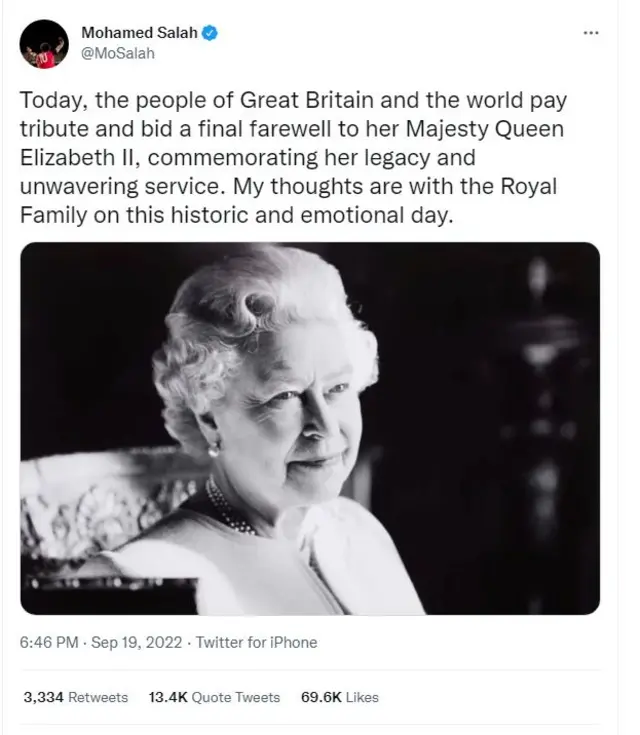Click the phrase 'unwavering service' in tweet
This screenshot has height=735, width=640.
[110, 187]
